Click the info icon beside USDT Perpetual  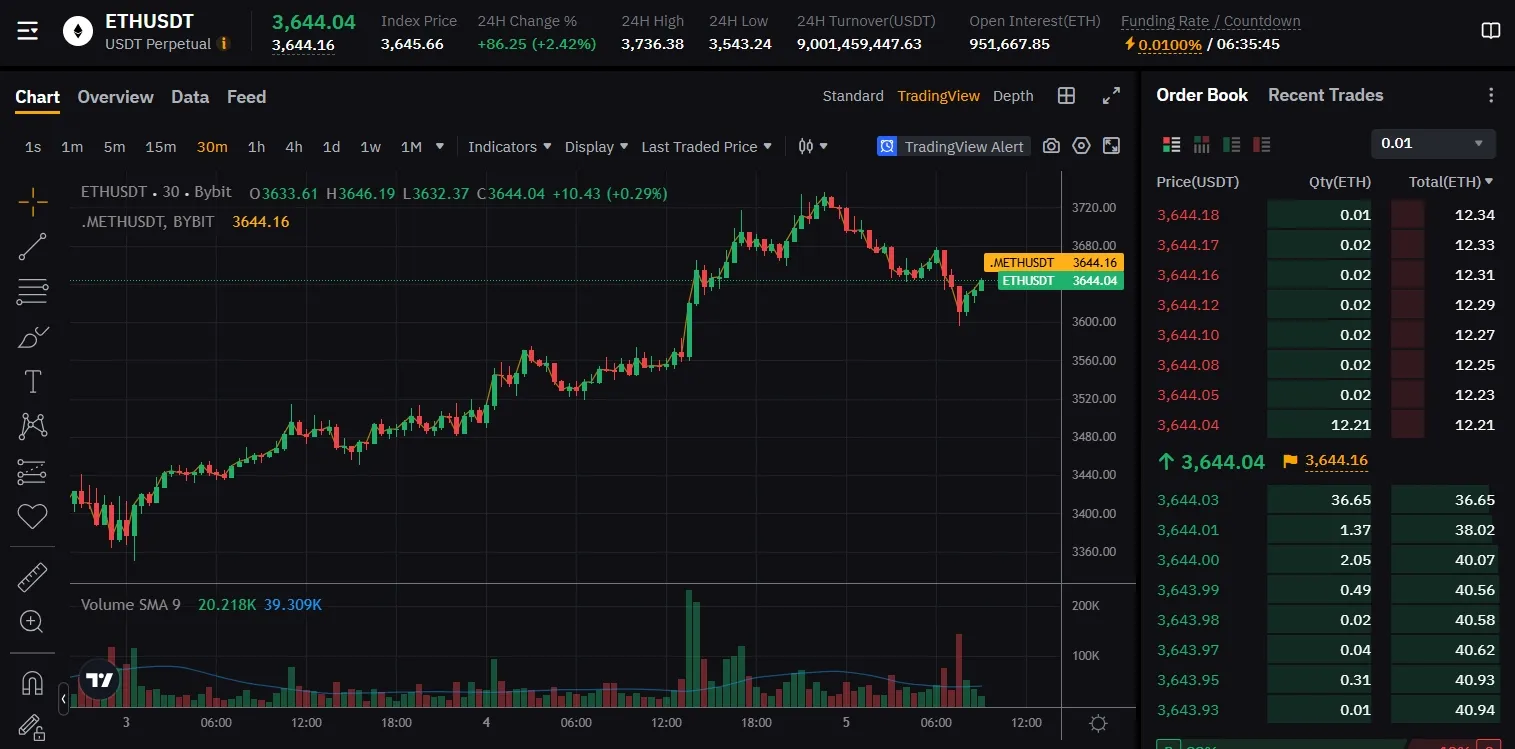click(223, 44)
